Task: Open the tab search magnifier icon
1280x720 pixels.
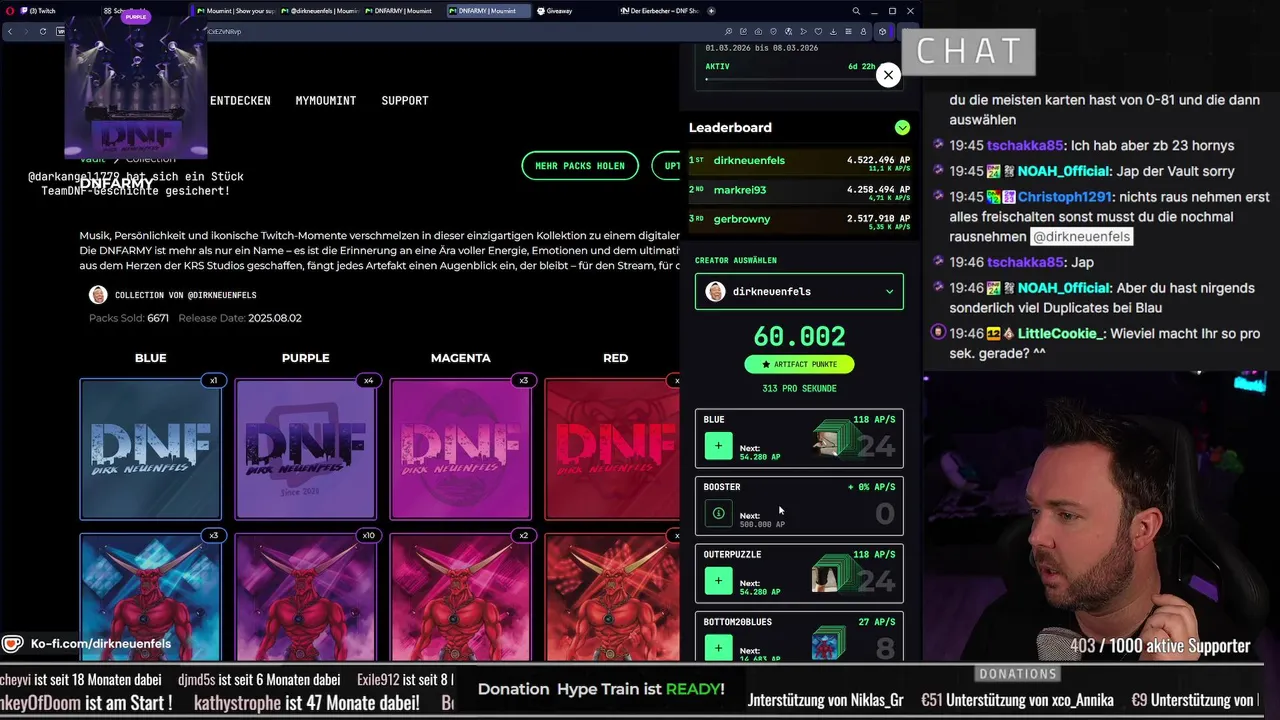Action: [856, 11]
